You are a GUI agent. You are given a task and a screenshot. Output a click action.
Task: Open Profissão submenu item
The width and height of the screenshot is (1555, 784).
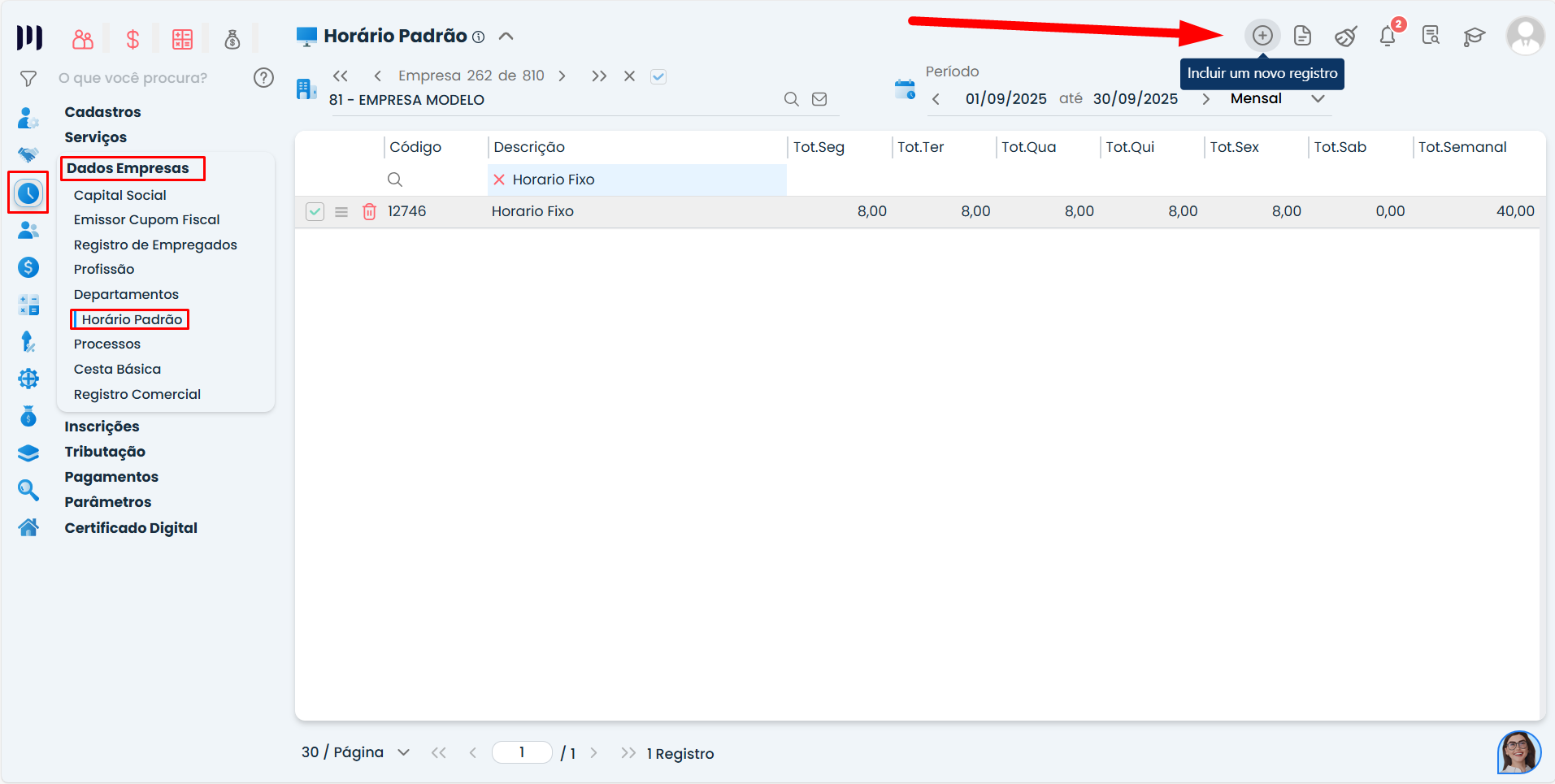(104, 269)
